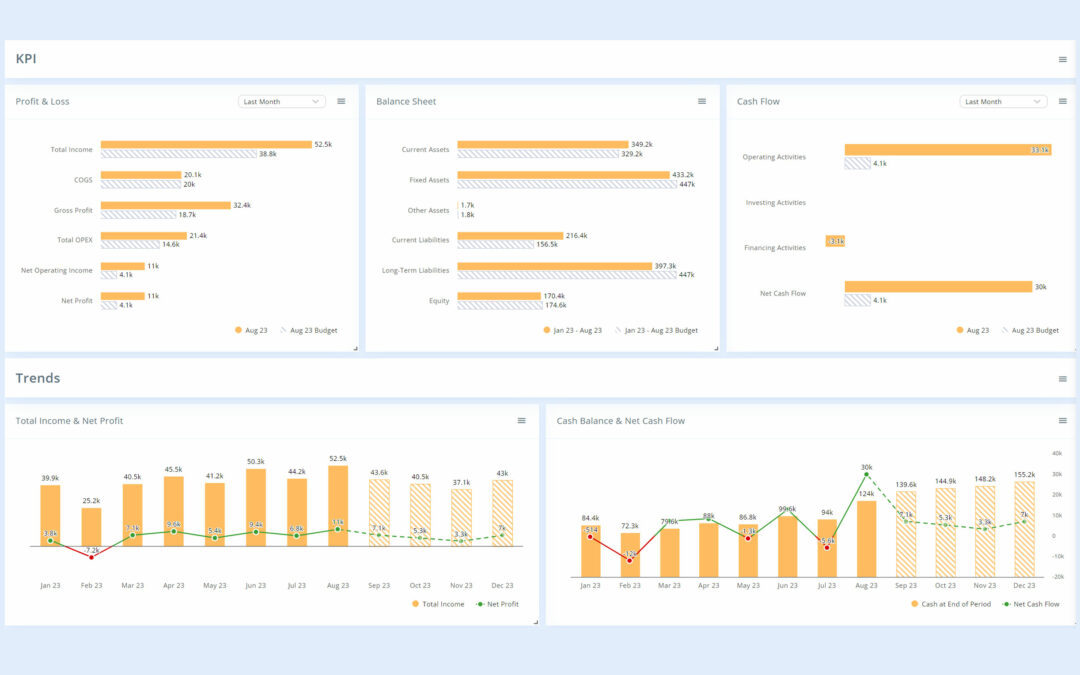Click the Net Operating Income row label

[56, 271]
